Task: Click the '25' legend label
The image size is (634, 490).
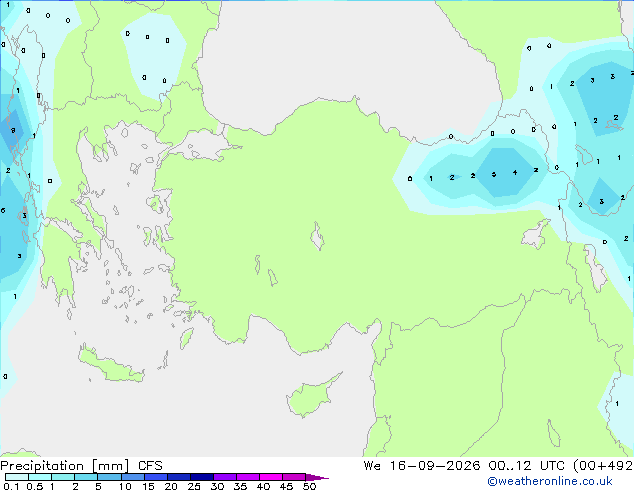Action: [x=194, y=486]
